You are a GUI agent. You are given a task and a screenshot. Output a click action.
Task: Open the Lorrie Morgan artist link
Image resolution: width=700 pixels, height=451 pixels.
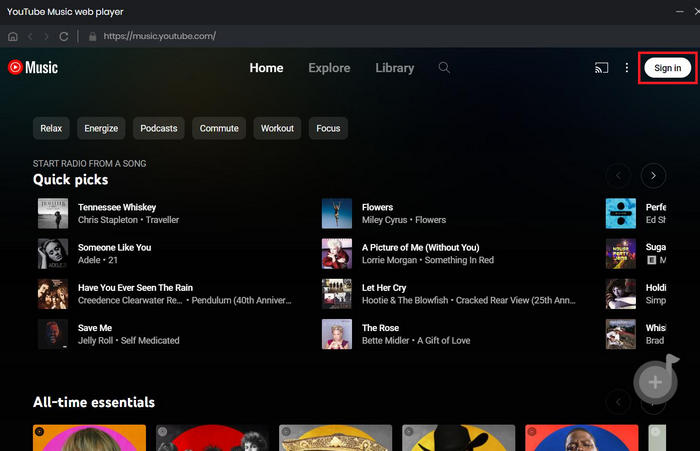tap(389, 260)
